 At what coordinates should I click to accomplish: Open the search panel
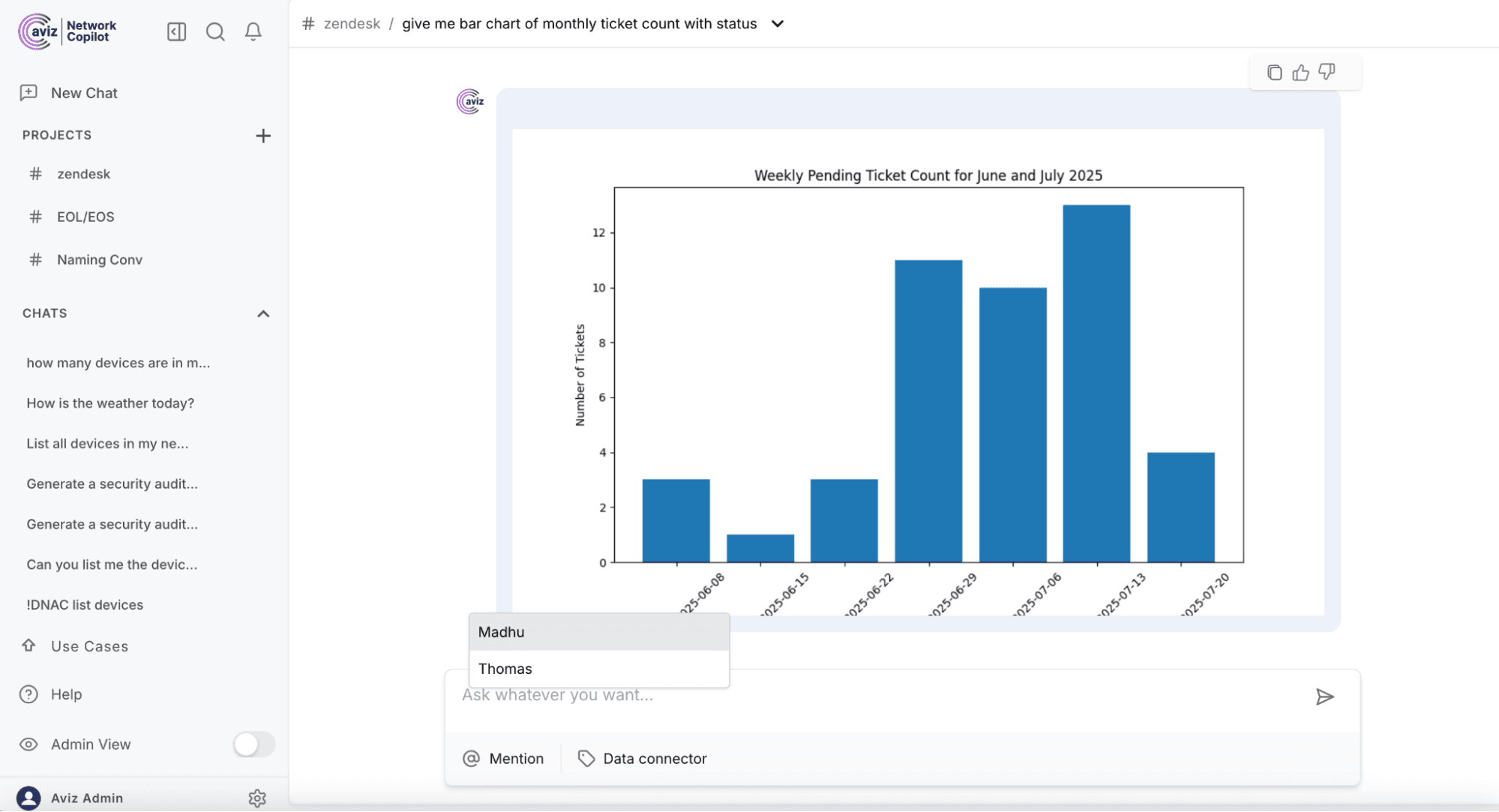(215, 31)
